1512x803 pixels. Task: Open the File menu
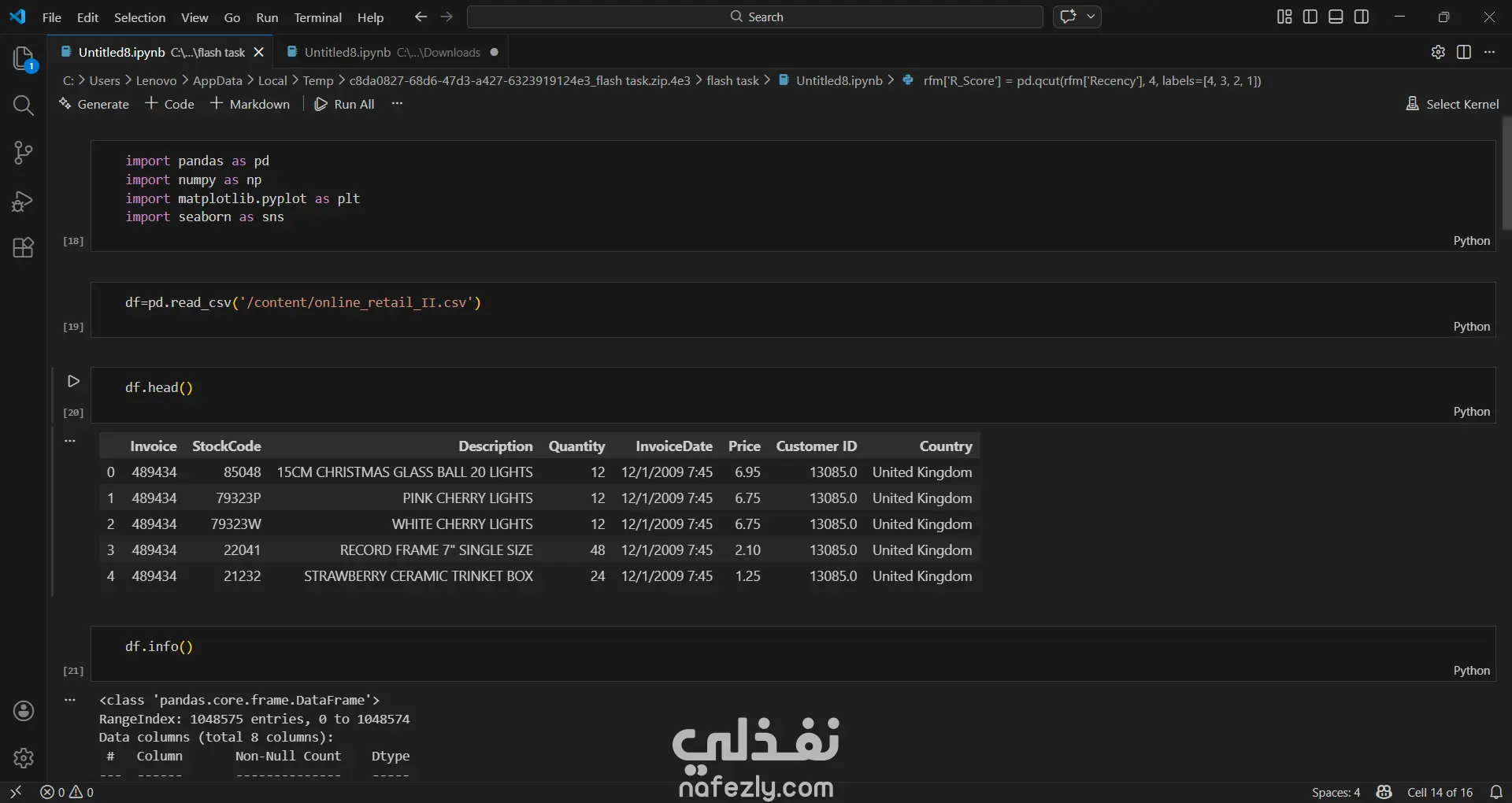[51, 17]
